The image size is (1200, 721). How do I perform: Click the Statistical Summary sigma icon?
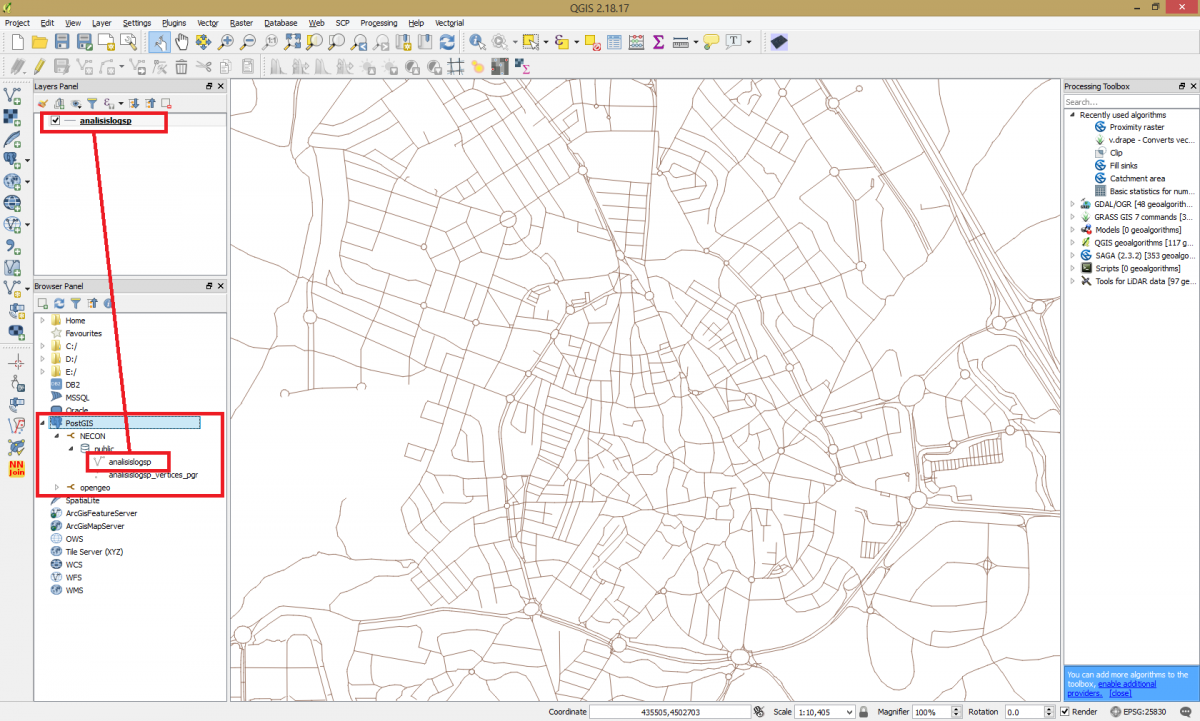coord(658,42)
